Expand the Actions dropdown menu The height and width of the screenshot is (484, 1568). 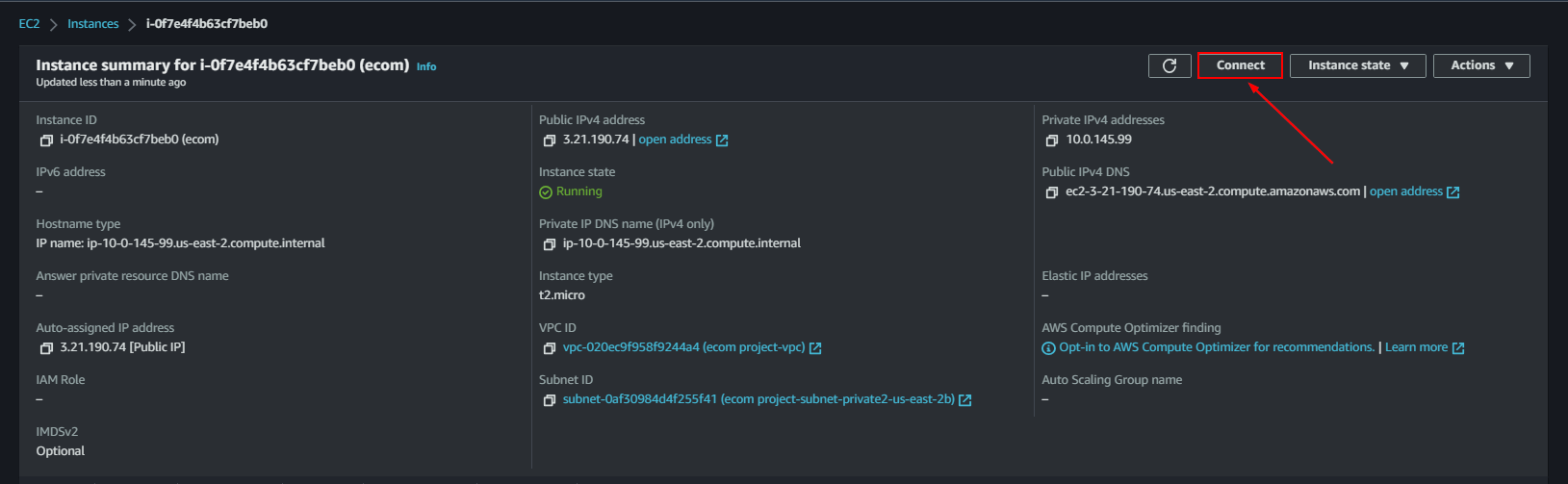click(x=1481, y=65)
